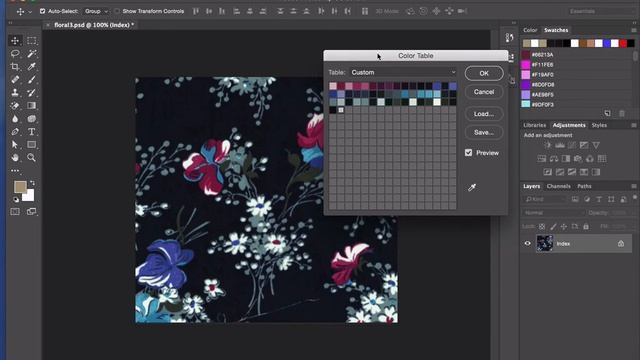Switch to the Channels tab
This screenshot has width=640, height=360.
coord(558,186)
